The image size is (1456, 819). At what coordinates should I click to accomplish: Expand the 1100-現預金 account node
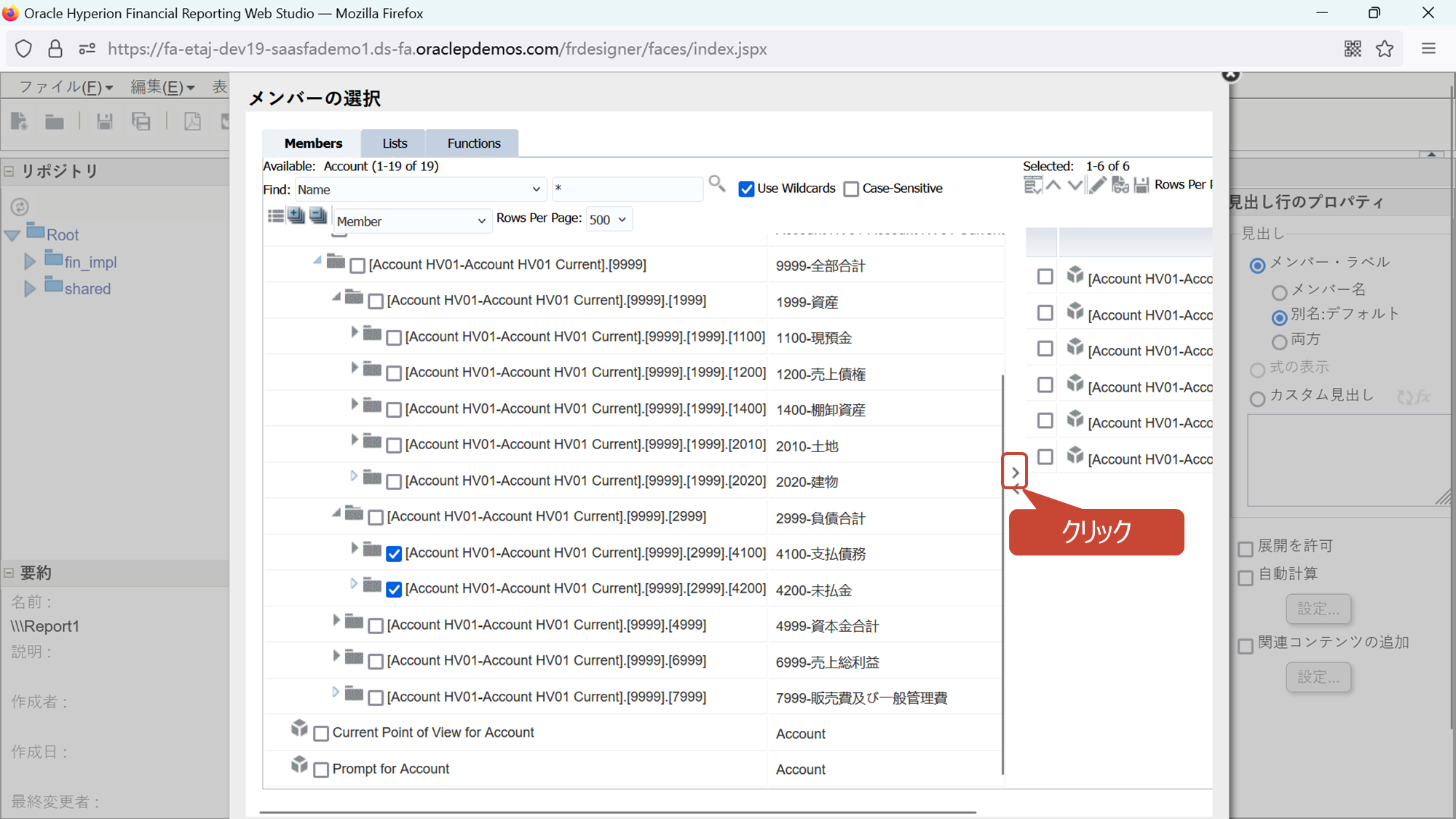[354, 333]
